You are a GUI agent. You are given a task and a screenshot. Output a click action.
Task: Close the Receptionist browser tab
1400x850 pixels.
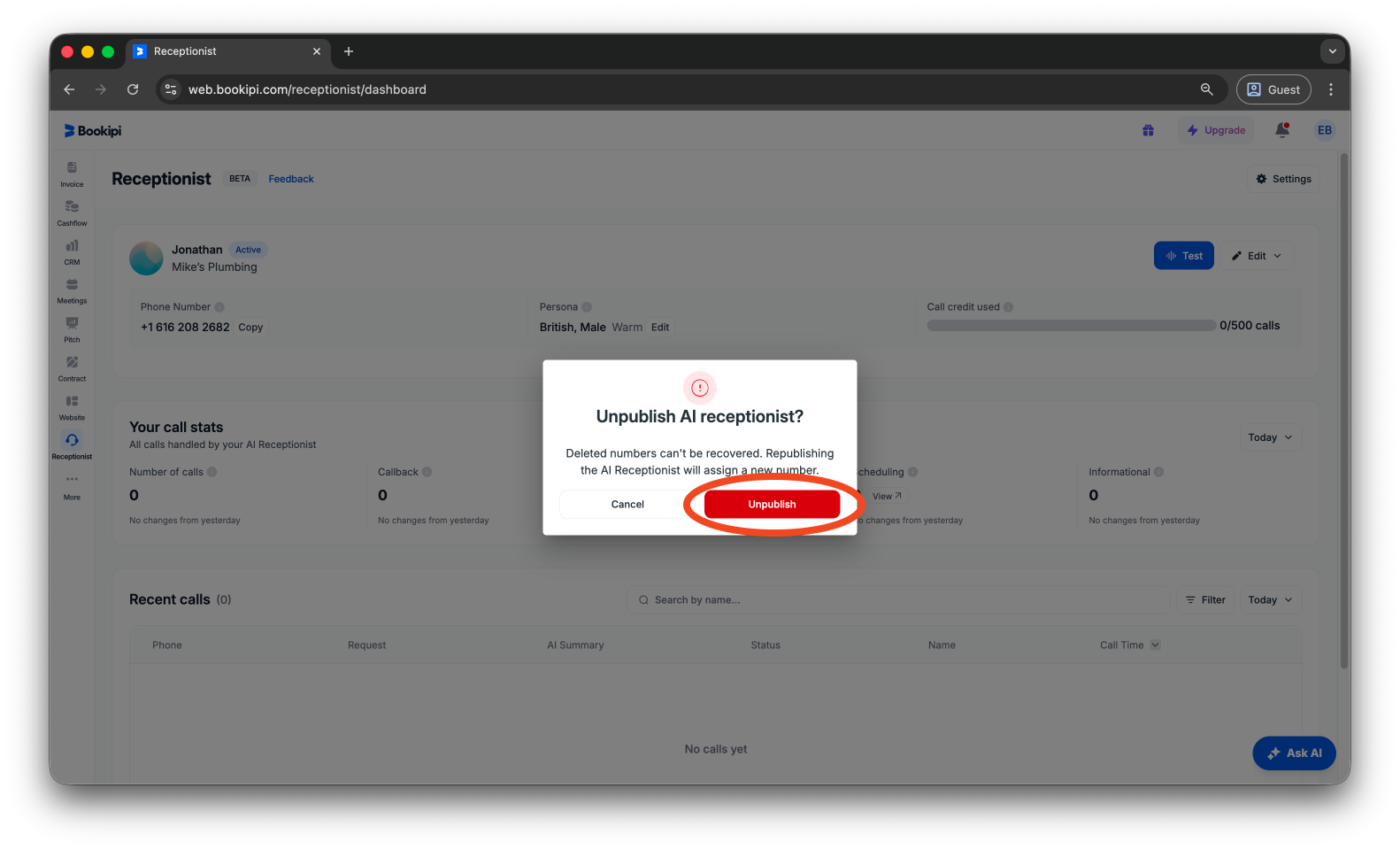317,51
